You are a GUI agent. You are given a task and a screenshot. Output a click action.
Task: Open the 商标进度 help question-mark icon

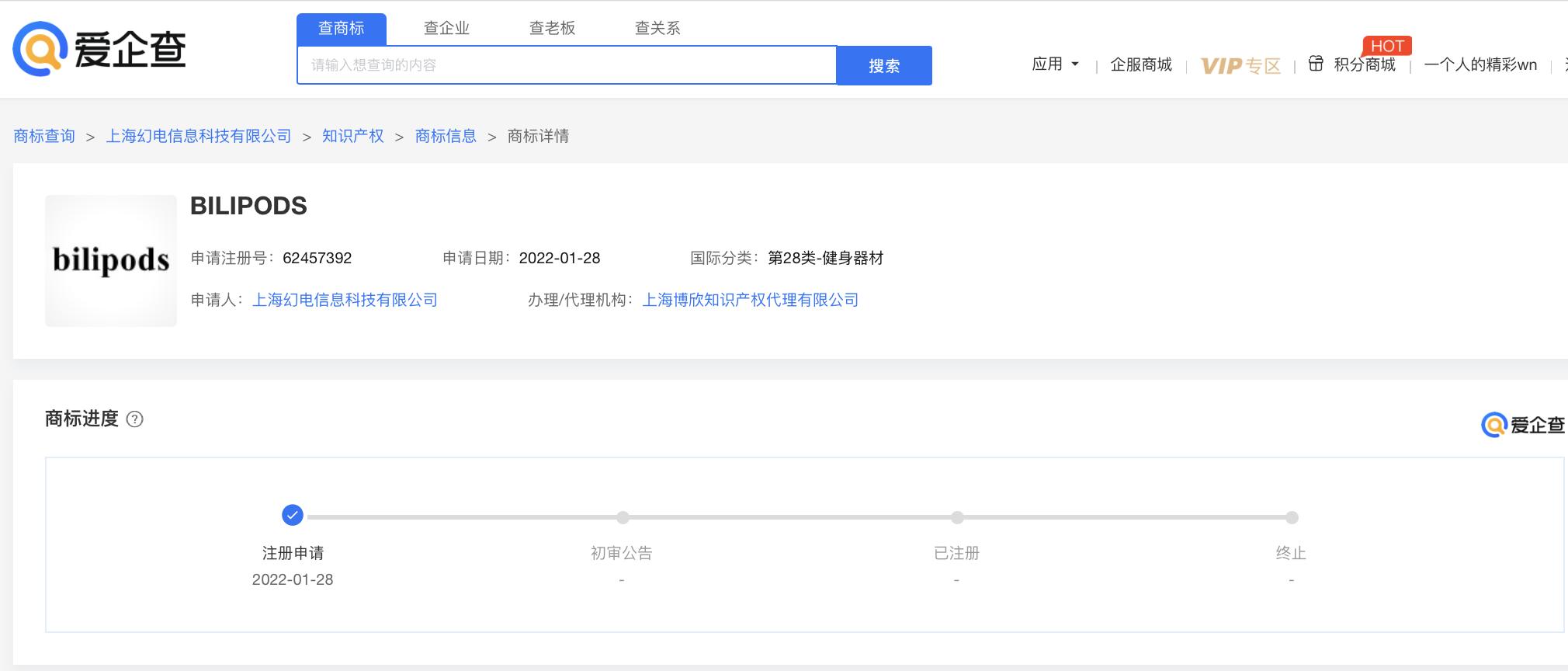click(134, 419)
